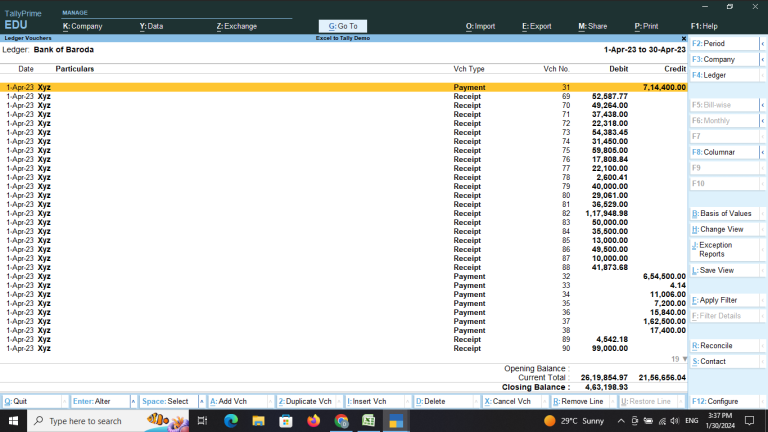Expand the chevron beside F3: Company

(762, 60)
